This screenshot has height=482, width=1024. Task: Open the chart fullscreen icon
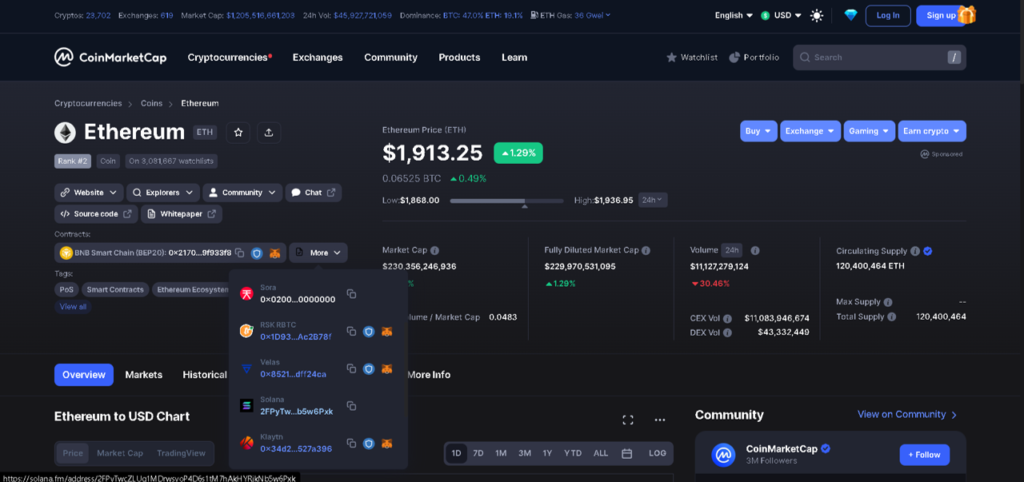(x=628, y=420)
